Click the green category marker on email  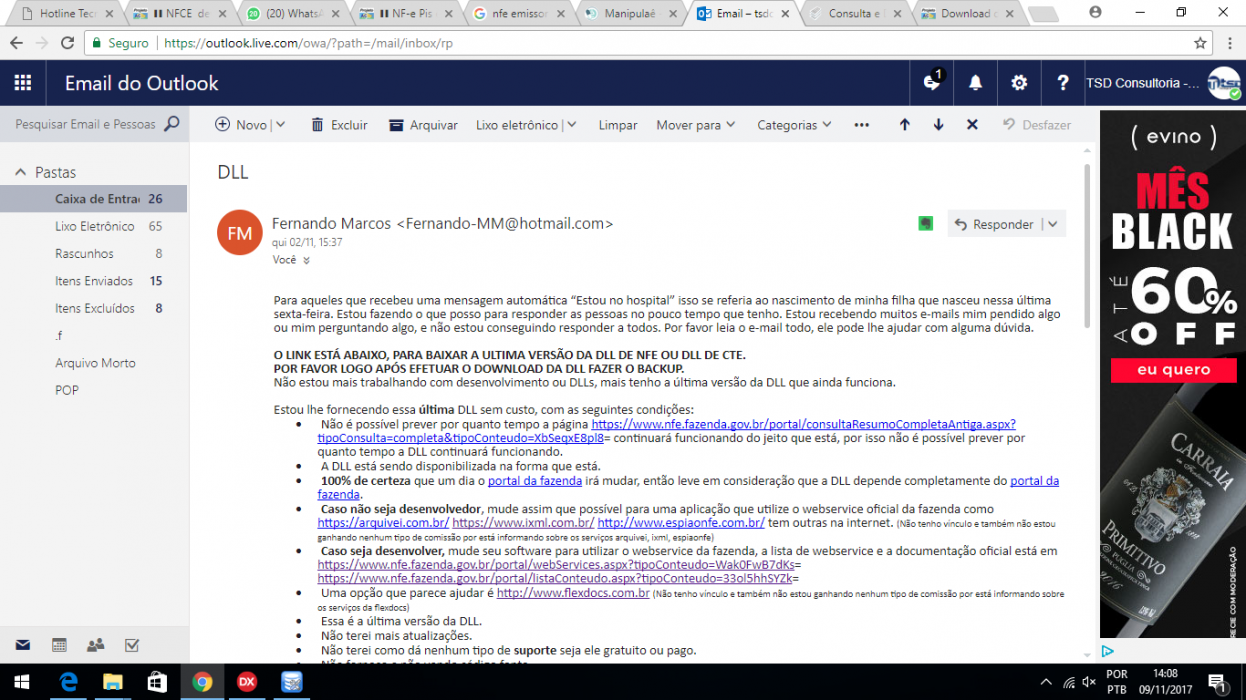click(x=926, y=224)
